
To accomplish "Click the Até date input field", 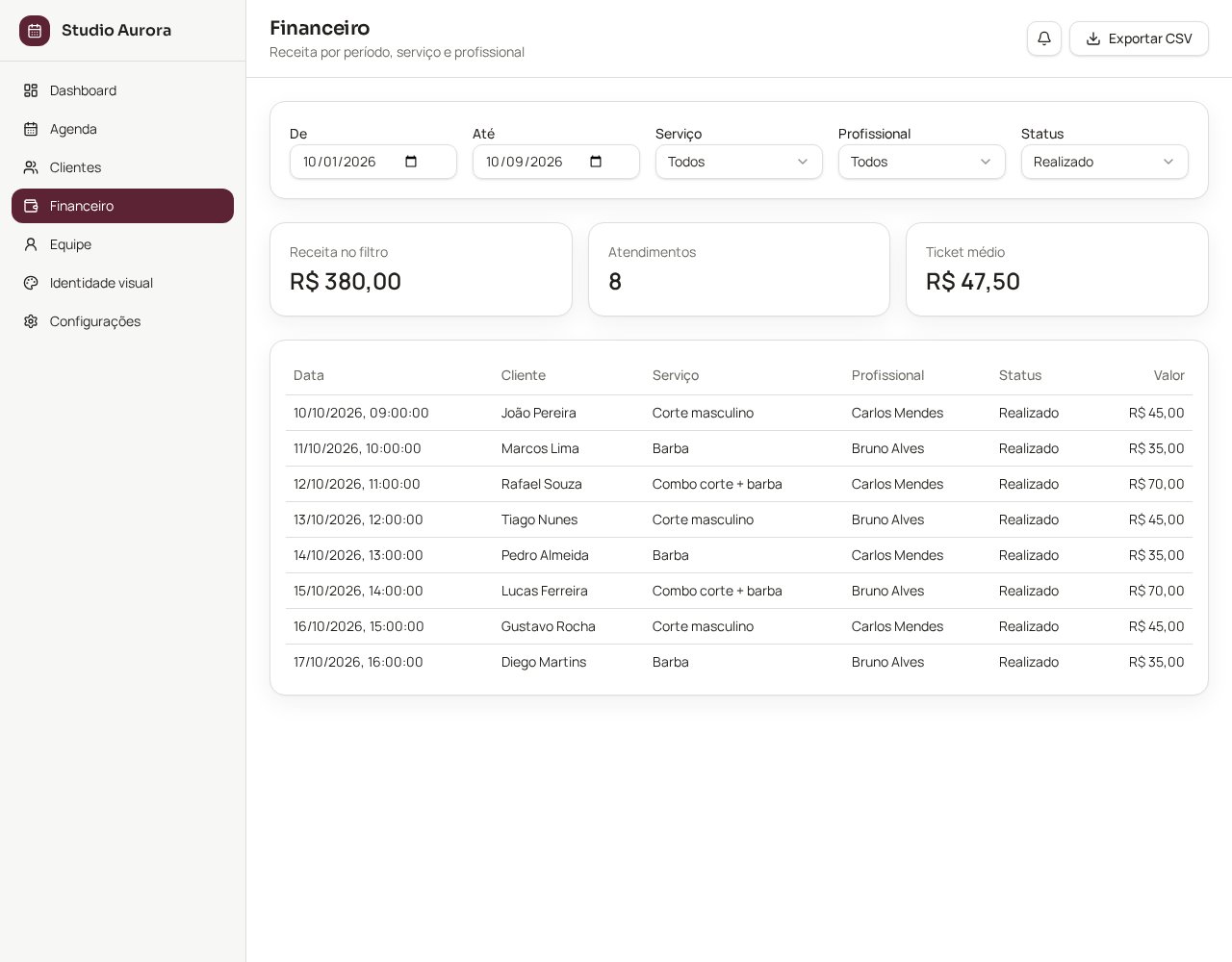I will [x=556, y=162].
